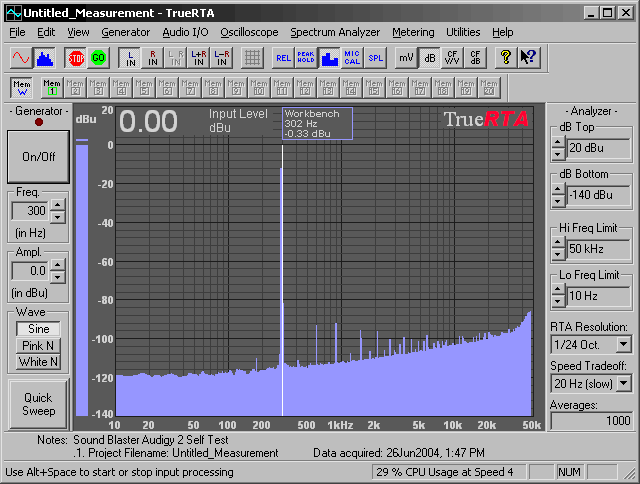Open the Metering menu
This screenshot has height=484, width=640.
click(x=413, y=32)
